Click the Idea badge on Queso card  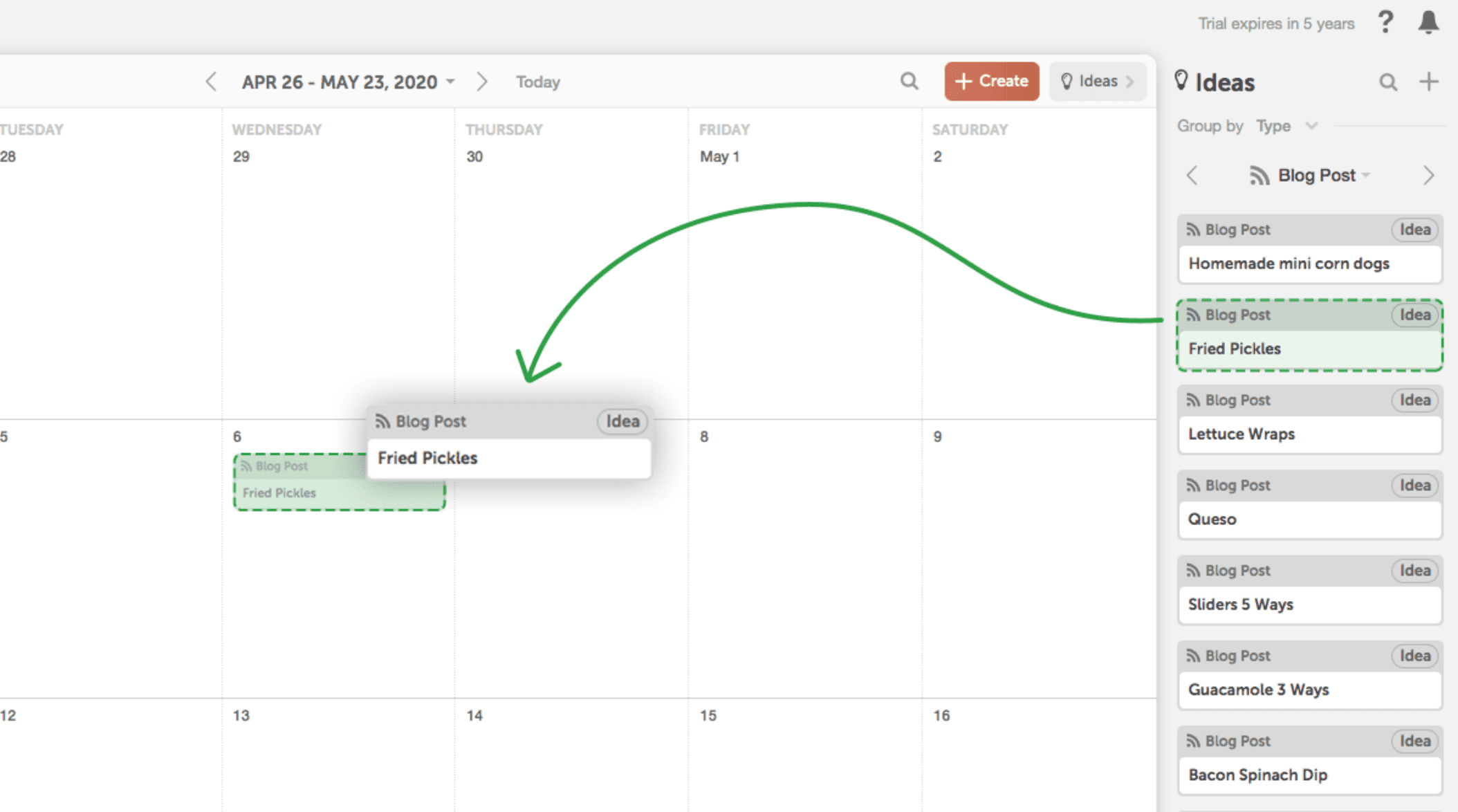(1414, 486)
